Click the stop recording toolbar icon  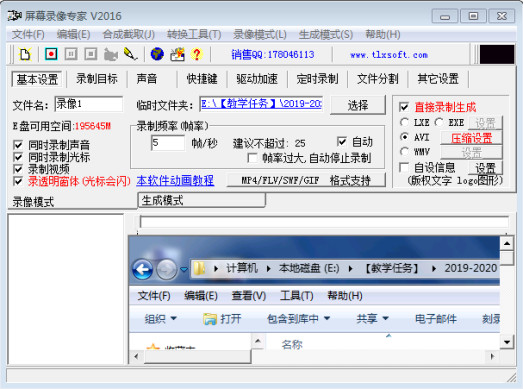pyautogui.click(x=90, y=54)
